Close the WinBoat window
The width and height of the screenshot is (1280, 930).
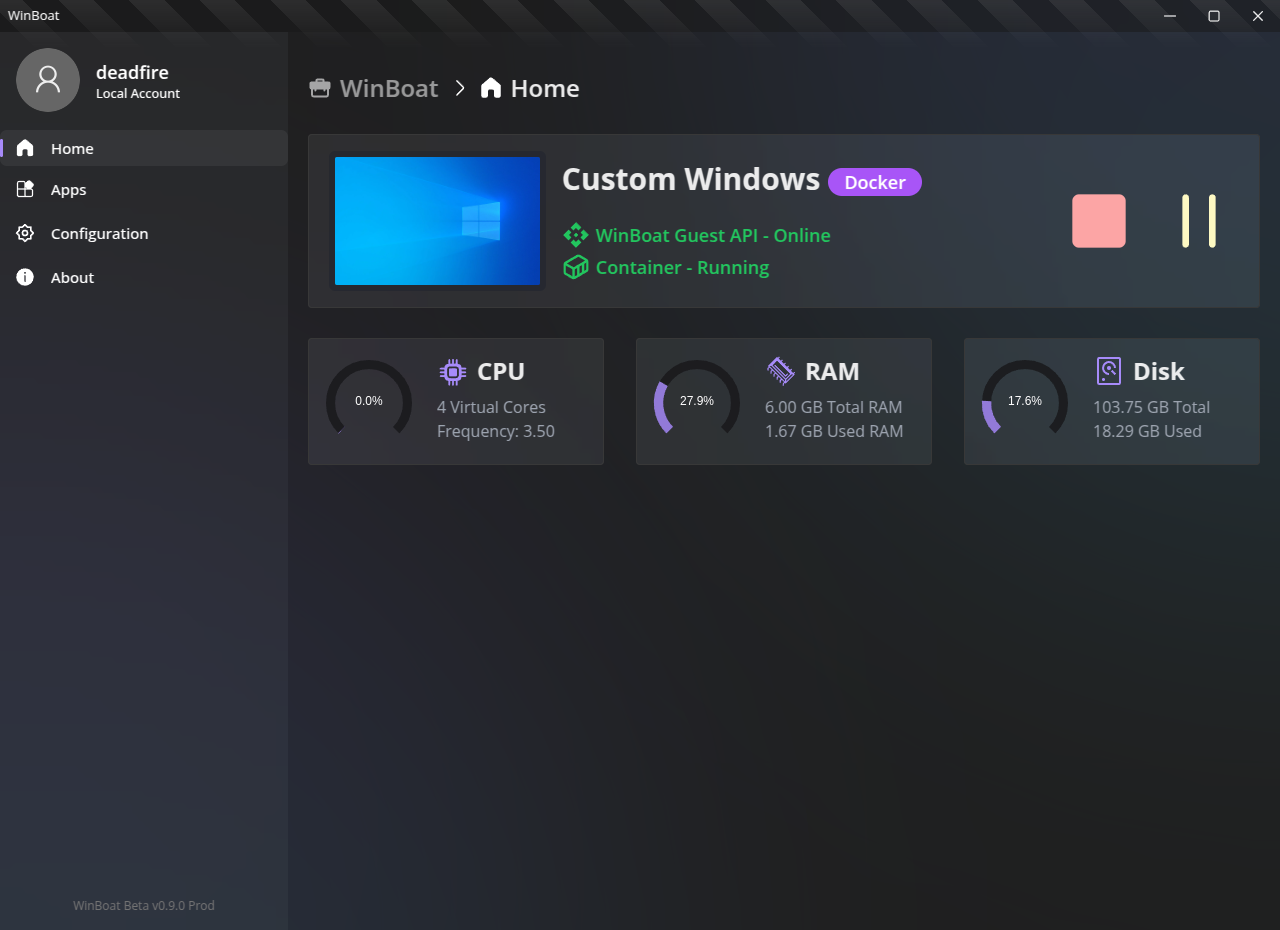1258,15
